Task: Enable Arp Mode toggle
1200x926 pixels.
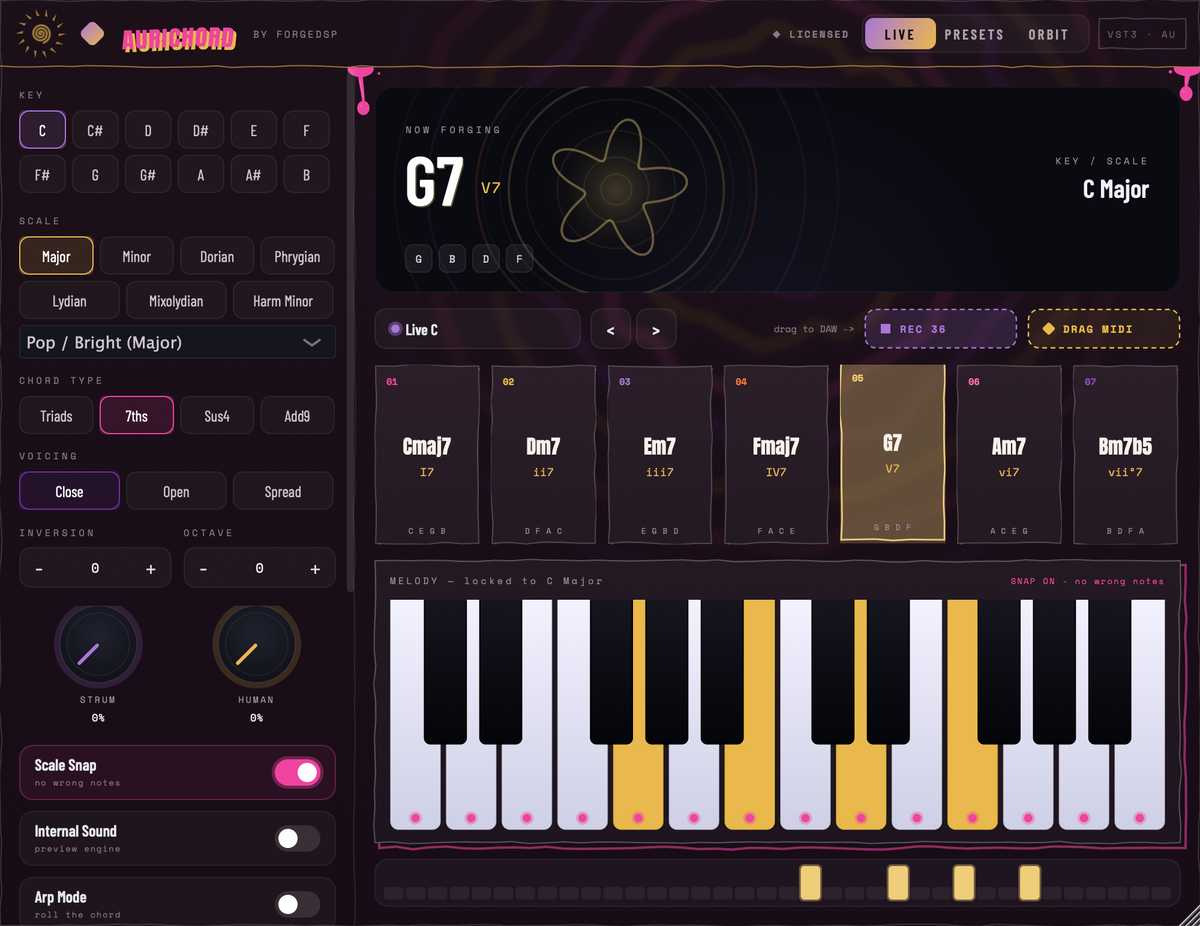Action: tap(298, 904)
